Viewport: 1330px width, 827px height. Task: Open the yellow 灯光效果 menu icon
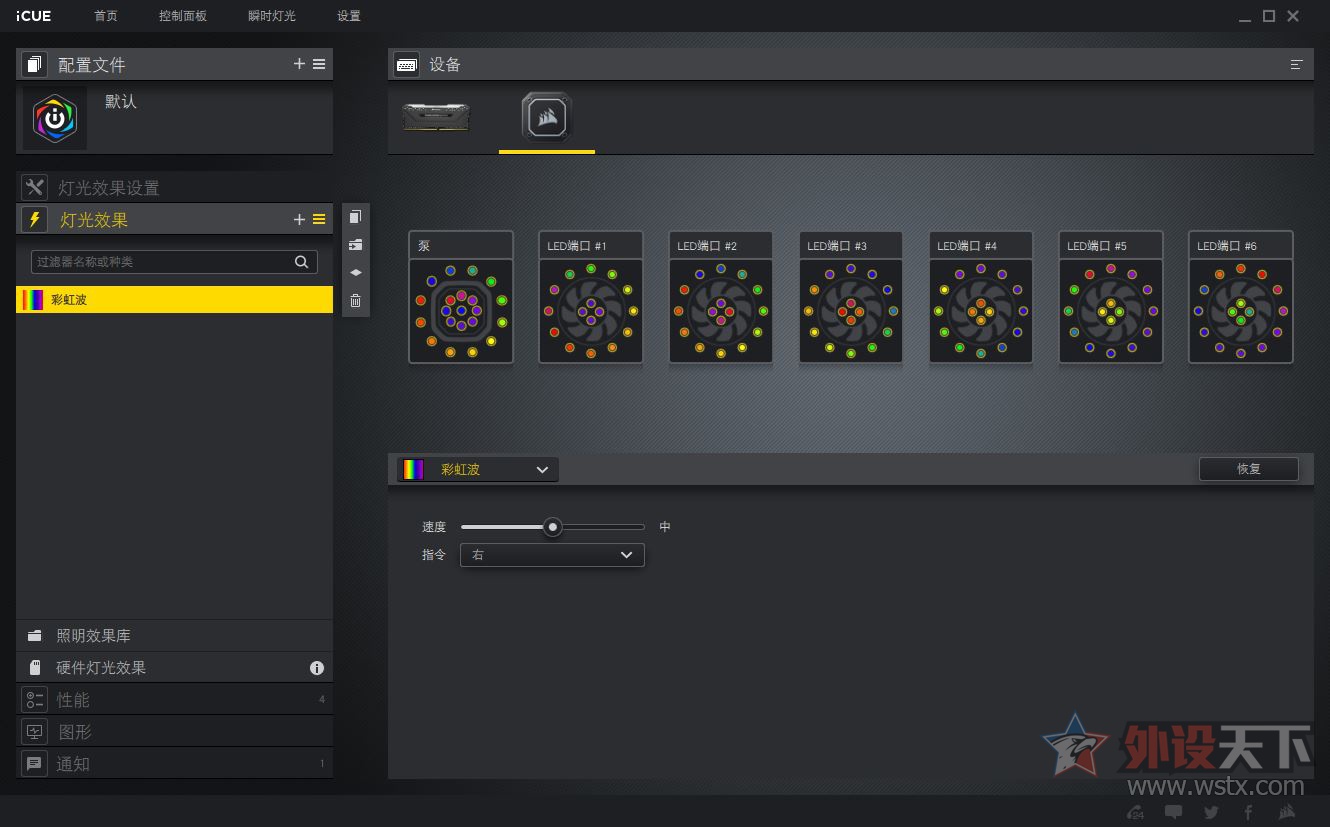(x=319, y=220)
